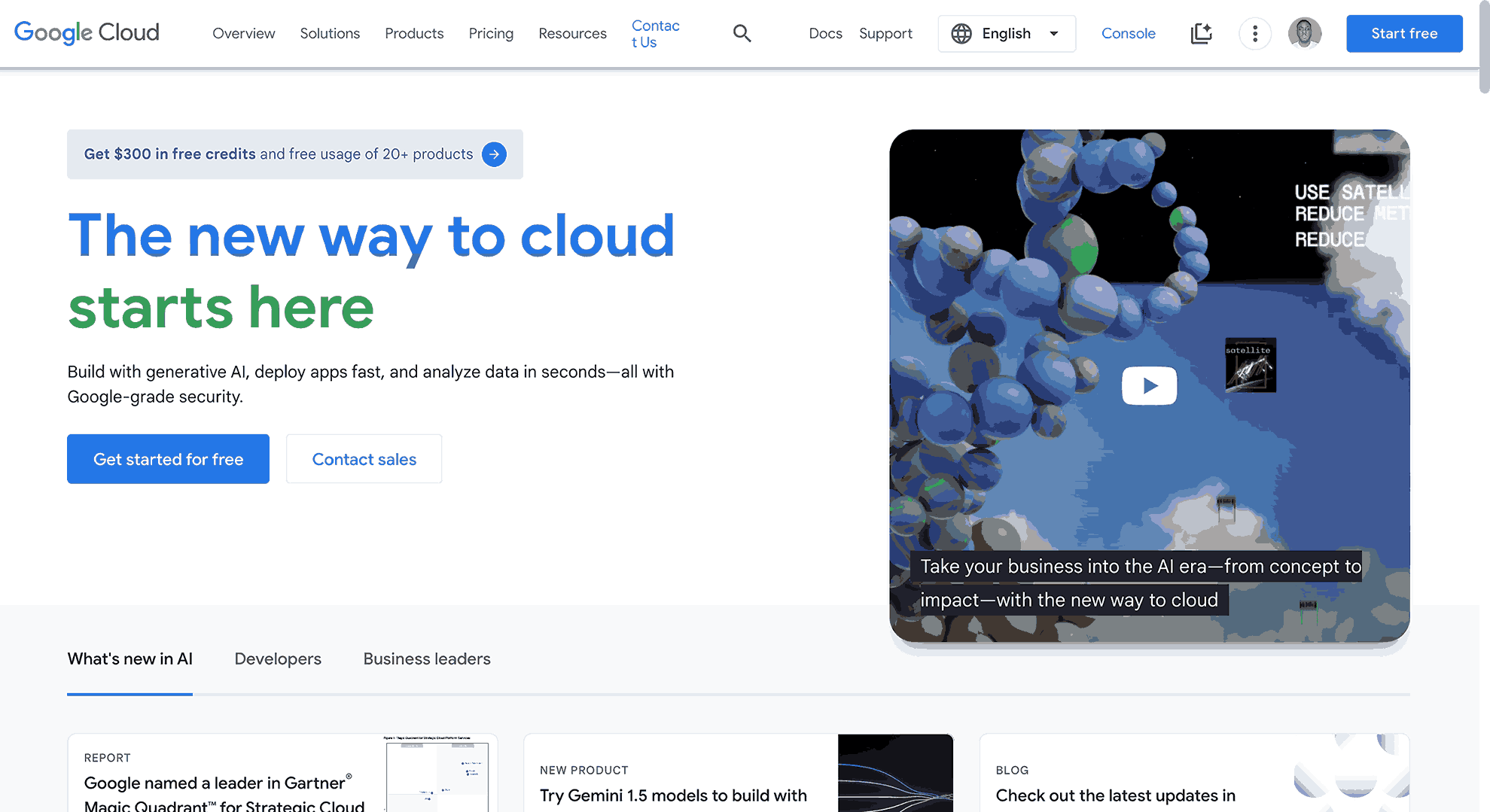Switch to the Developers tab
The image size is (1490, 812).
point(277,658)
